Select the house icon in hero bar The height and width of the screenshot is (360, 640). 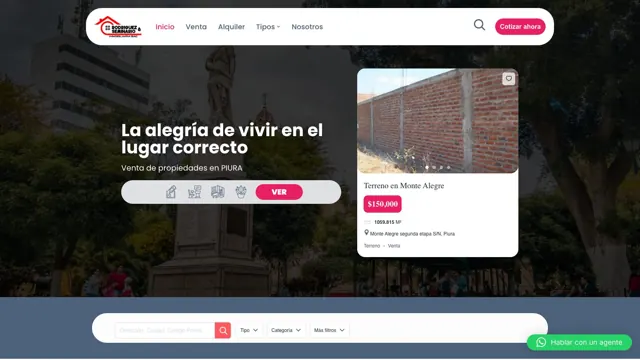pyautogui.click(x=171, y=192)
